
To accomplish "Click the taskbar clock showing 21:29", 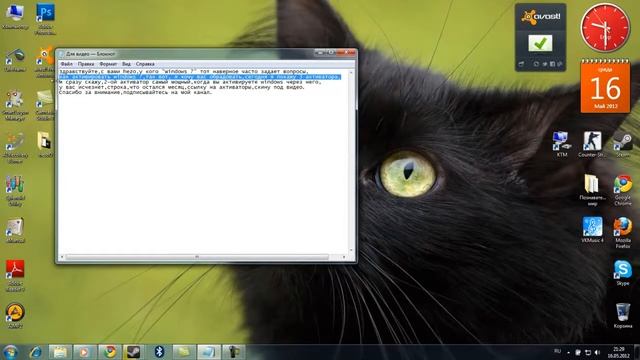I will (619, 352).
